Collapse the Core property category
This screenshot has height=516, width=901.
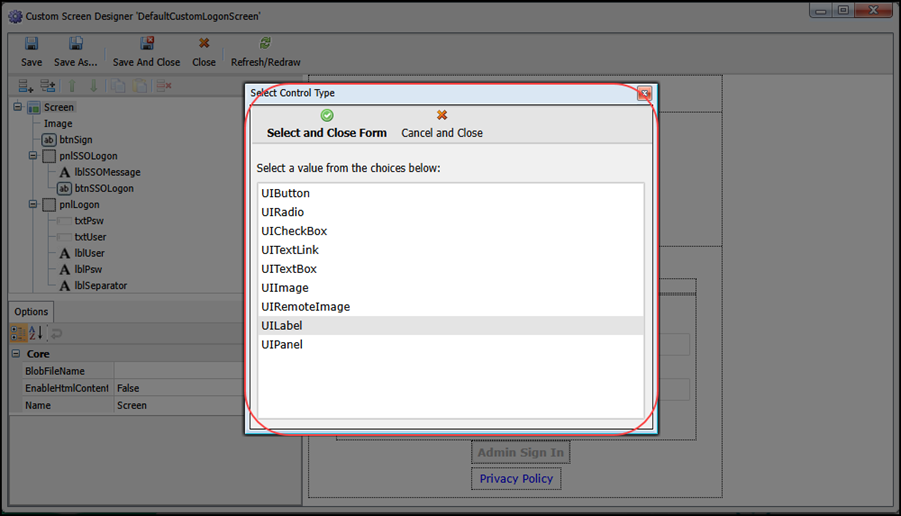click(16, 354)
